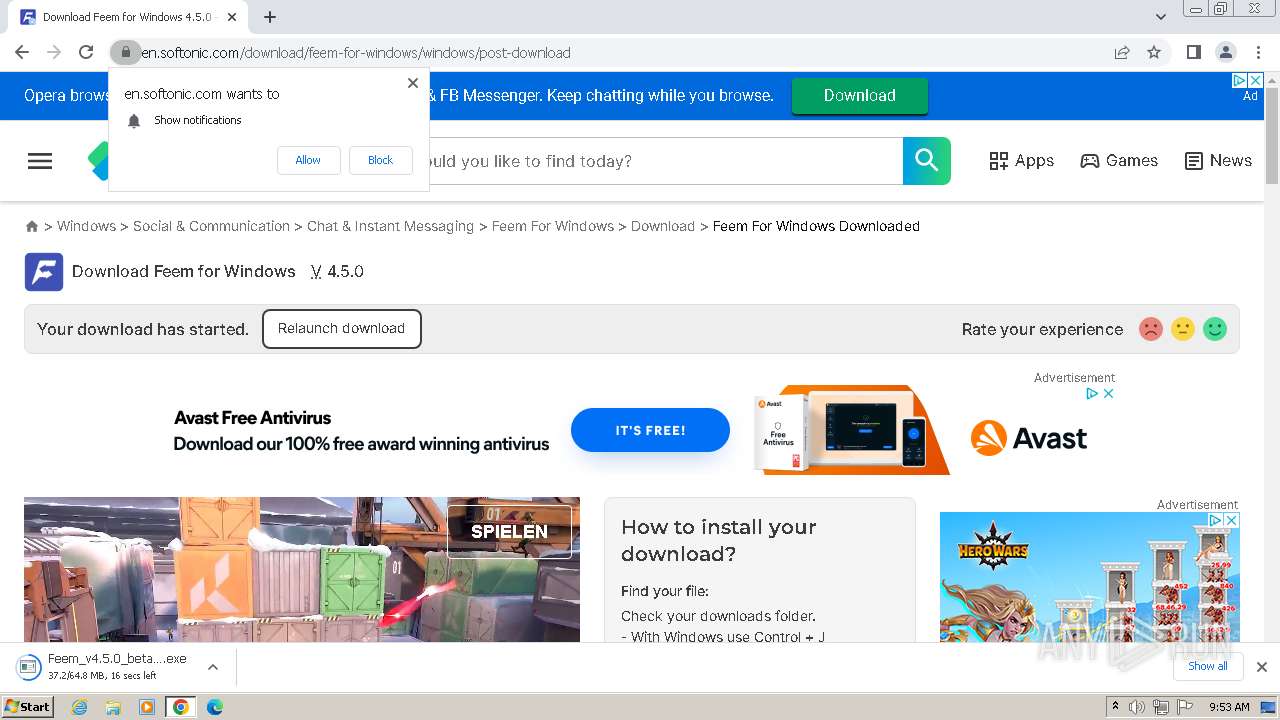Viewport: 1280px width, 720px height.
Task: Dismiss the notification permission popup
Action: [x=413, y=83]
